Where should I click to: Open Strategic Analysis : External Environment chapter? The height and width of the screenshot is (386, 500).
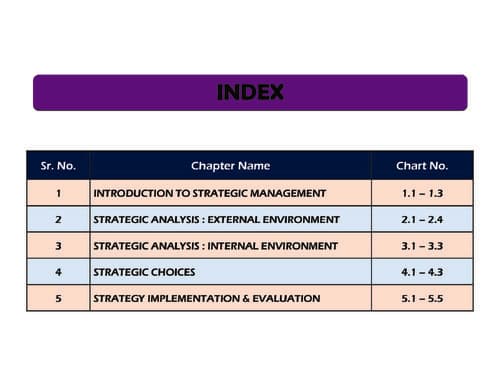point(216,220)
